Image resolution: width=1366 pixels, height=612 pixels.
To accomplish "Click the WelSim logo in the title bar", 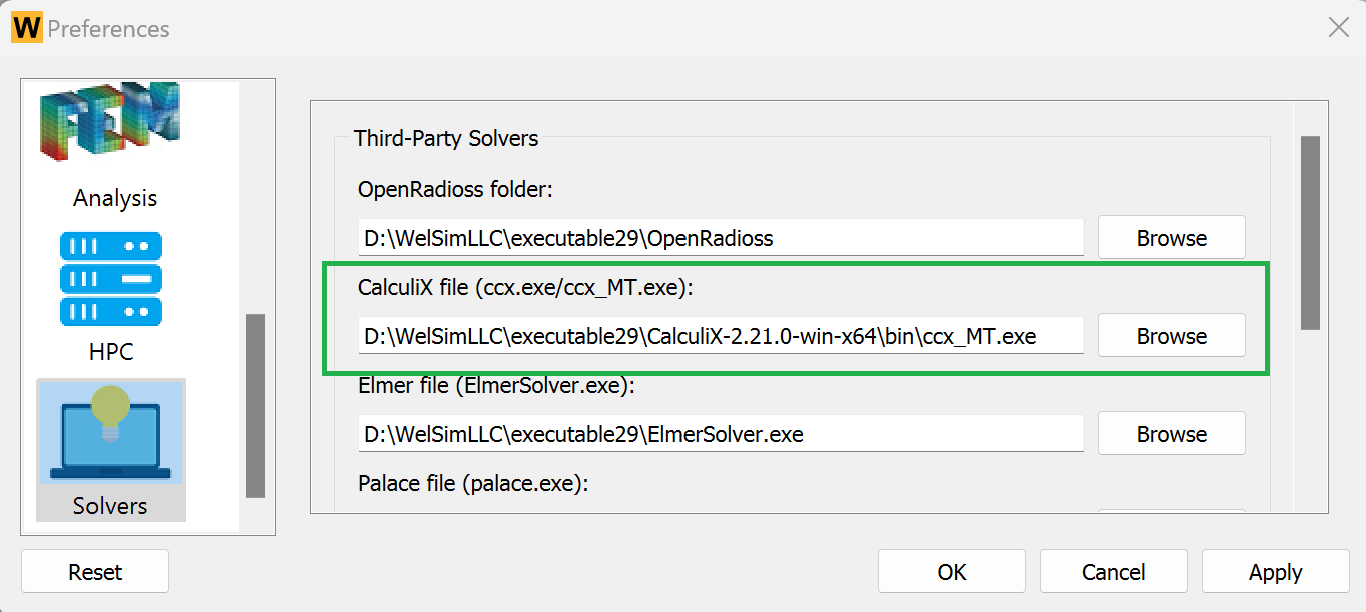I will pos(28,27).
